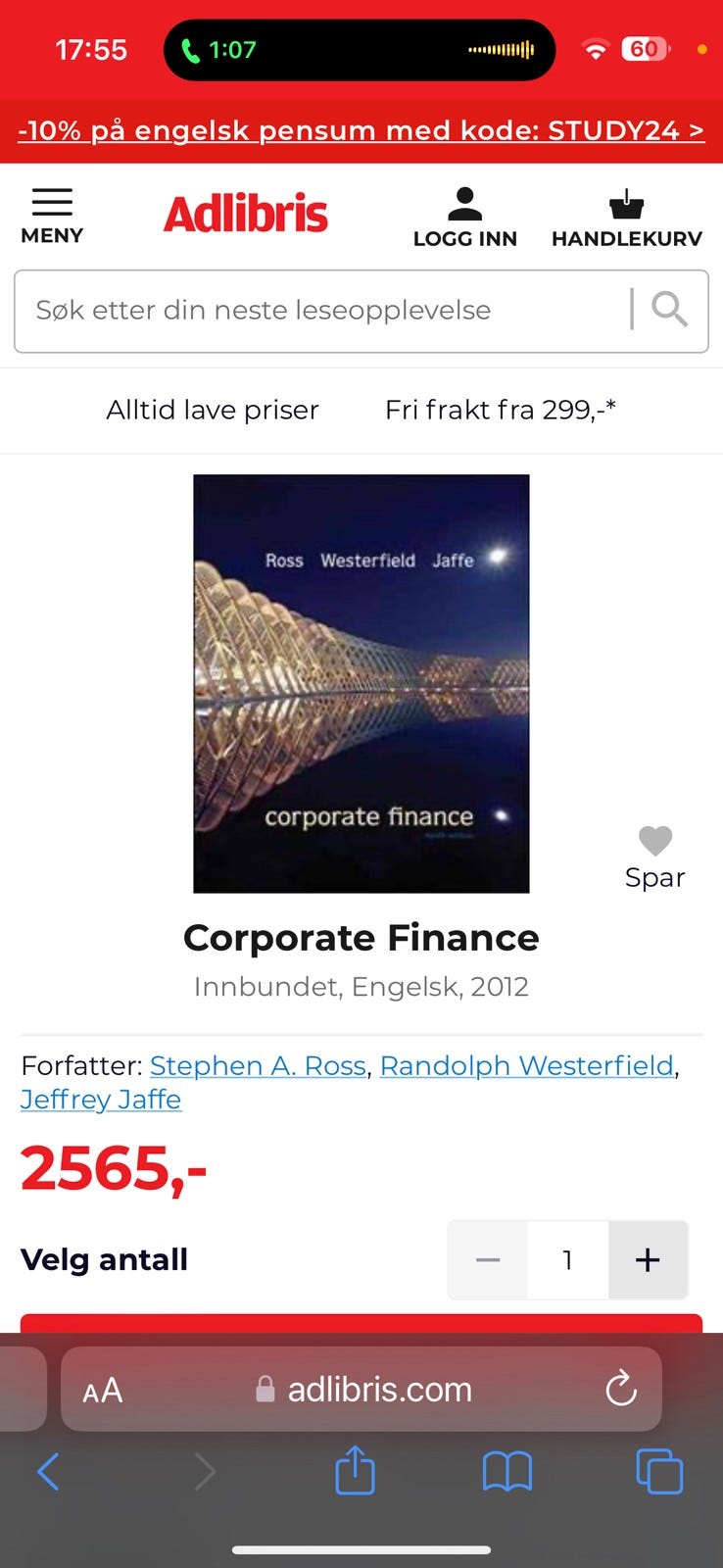
Task: Increase quantity with plus button
Action: click(648, 1259)
